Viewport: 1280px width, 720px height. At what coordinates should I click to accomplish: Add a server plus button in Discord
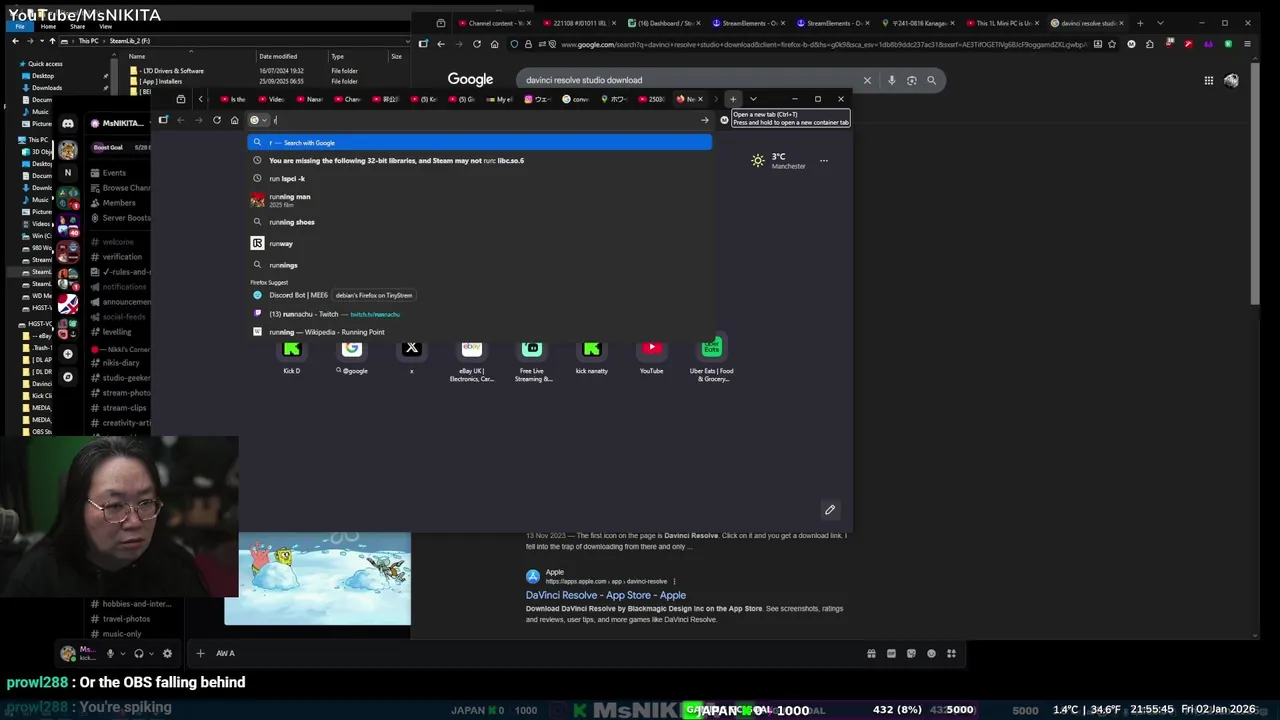click(x=68, y=354)
